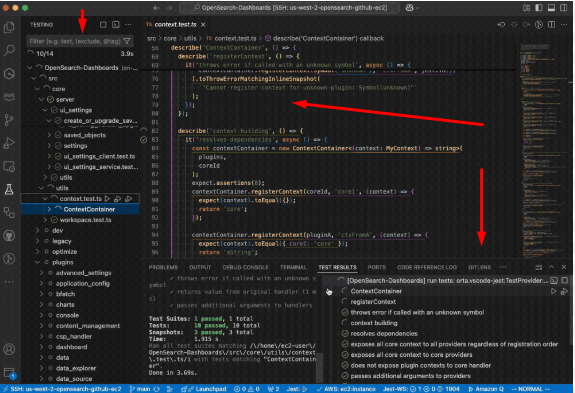575x393 pixels.
Task: Expand the legacy folder in test tree
Action: [37, 241]
